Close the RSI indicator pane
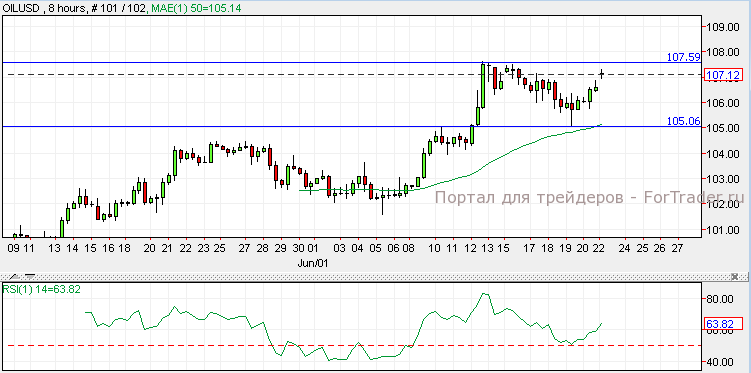Viewport: 751px width, 373px height. click(x=735, y=277)
